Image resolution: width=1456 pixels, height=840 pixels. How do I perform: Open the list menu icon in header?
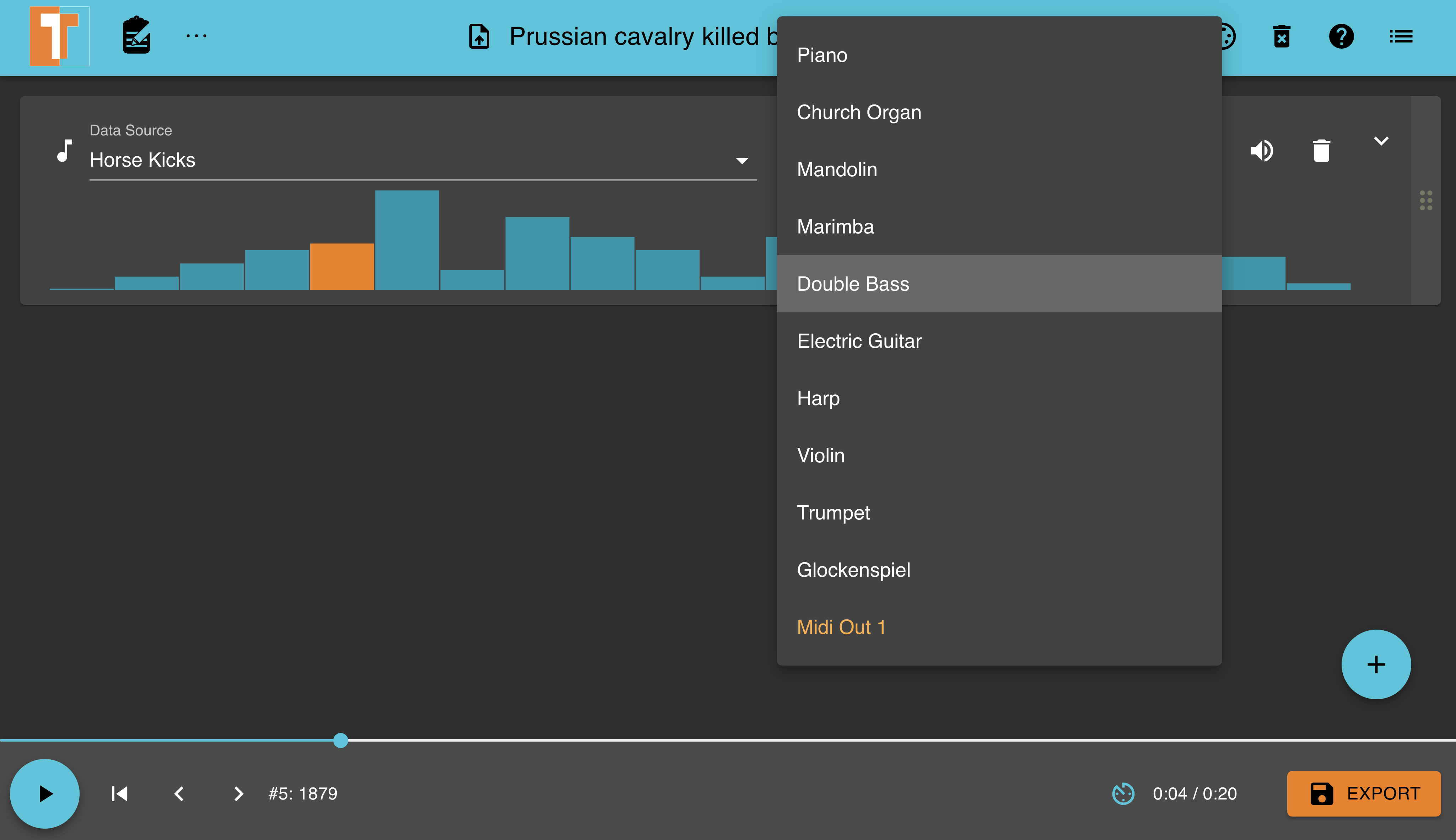[1401, 37]
